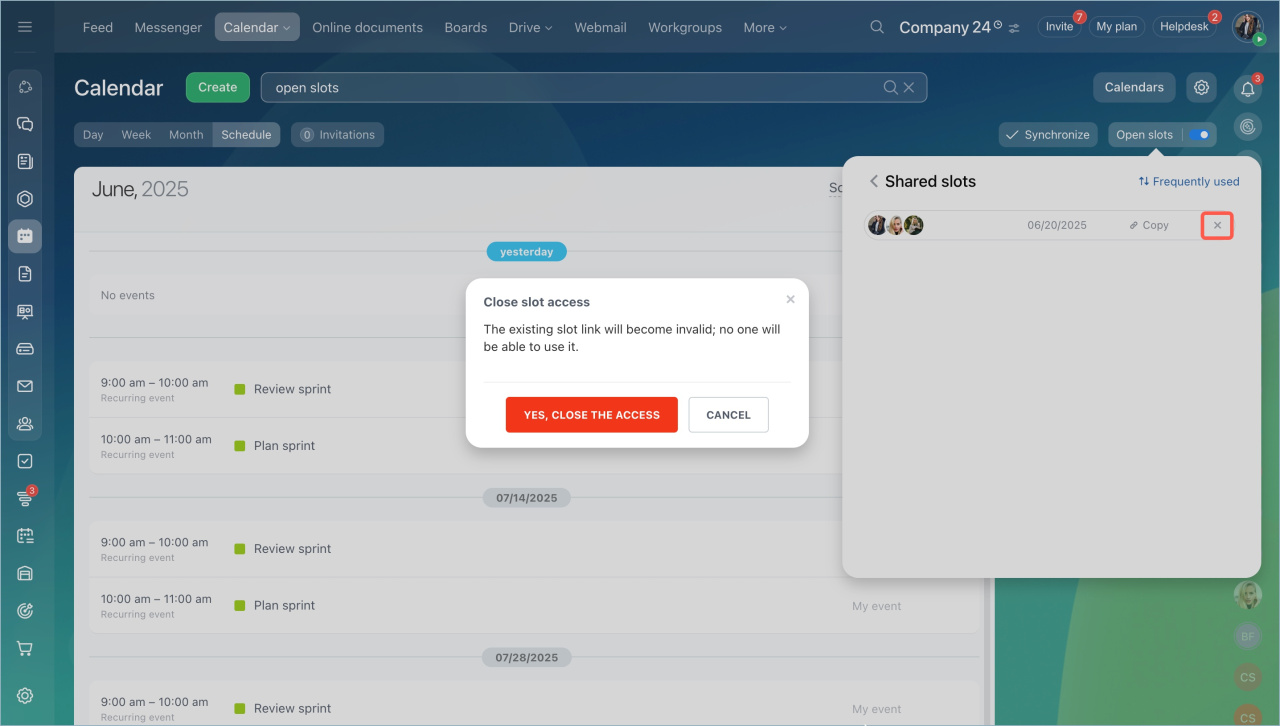Open Mail icon in left sidebar
The width and height of the screenshot is (1280, 726).
click(x=25, y=386)
